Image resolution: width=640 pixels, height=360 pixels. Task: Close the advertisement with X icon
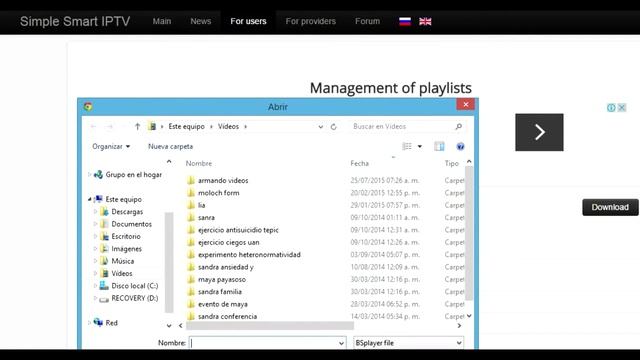622,108
